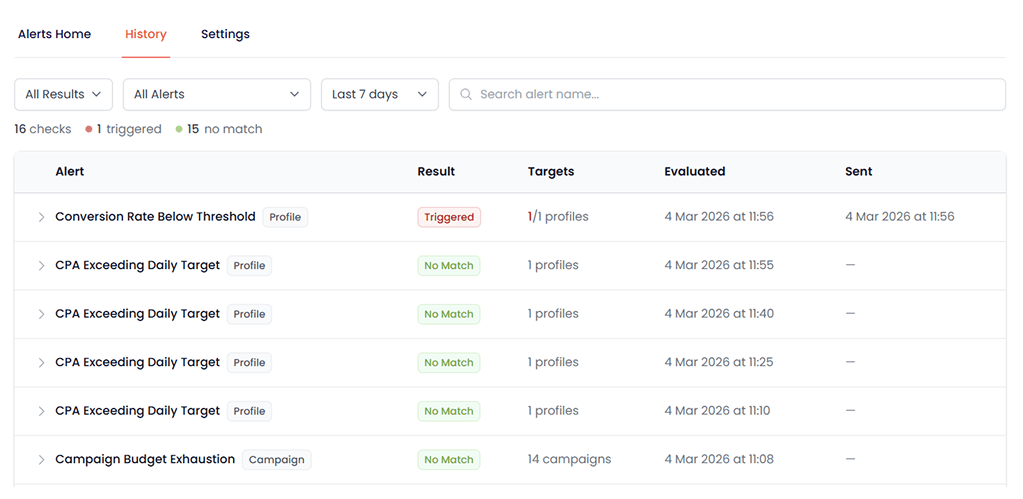Click the Evaluated column header
1023x499 pixels.
click(694, 171)
